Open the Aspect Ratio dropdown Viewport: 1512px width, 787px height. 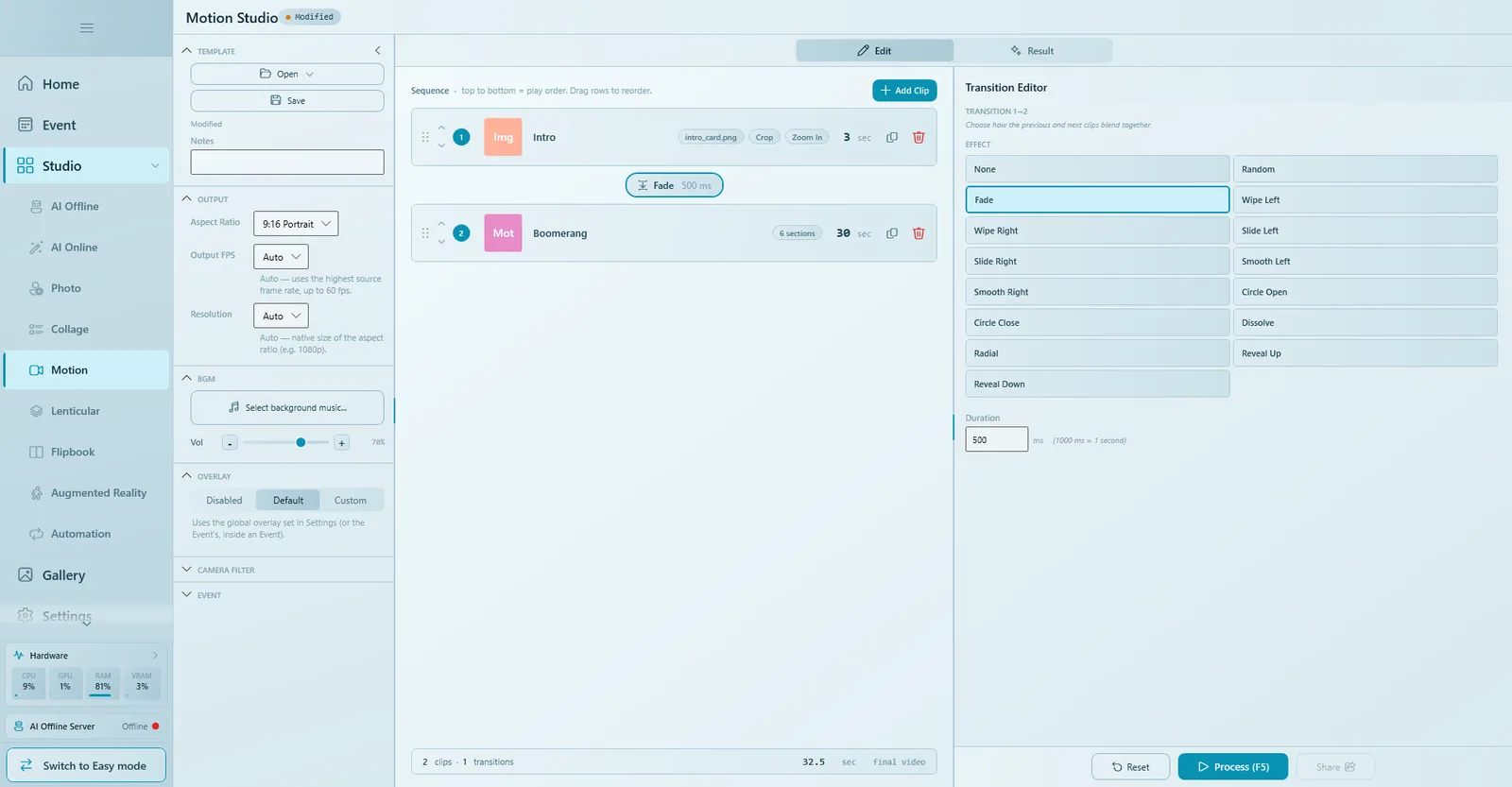296,224
